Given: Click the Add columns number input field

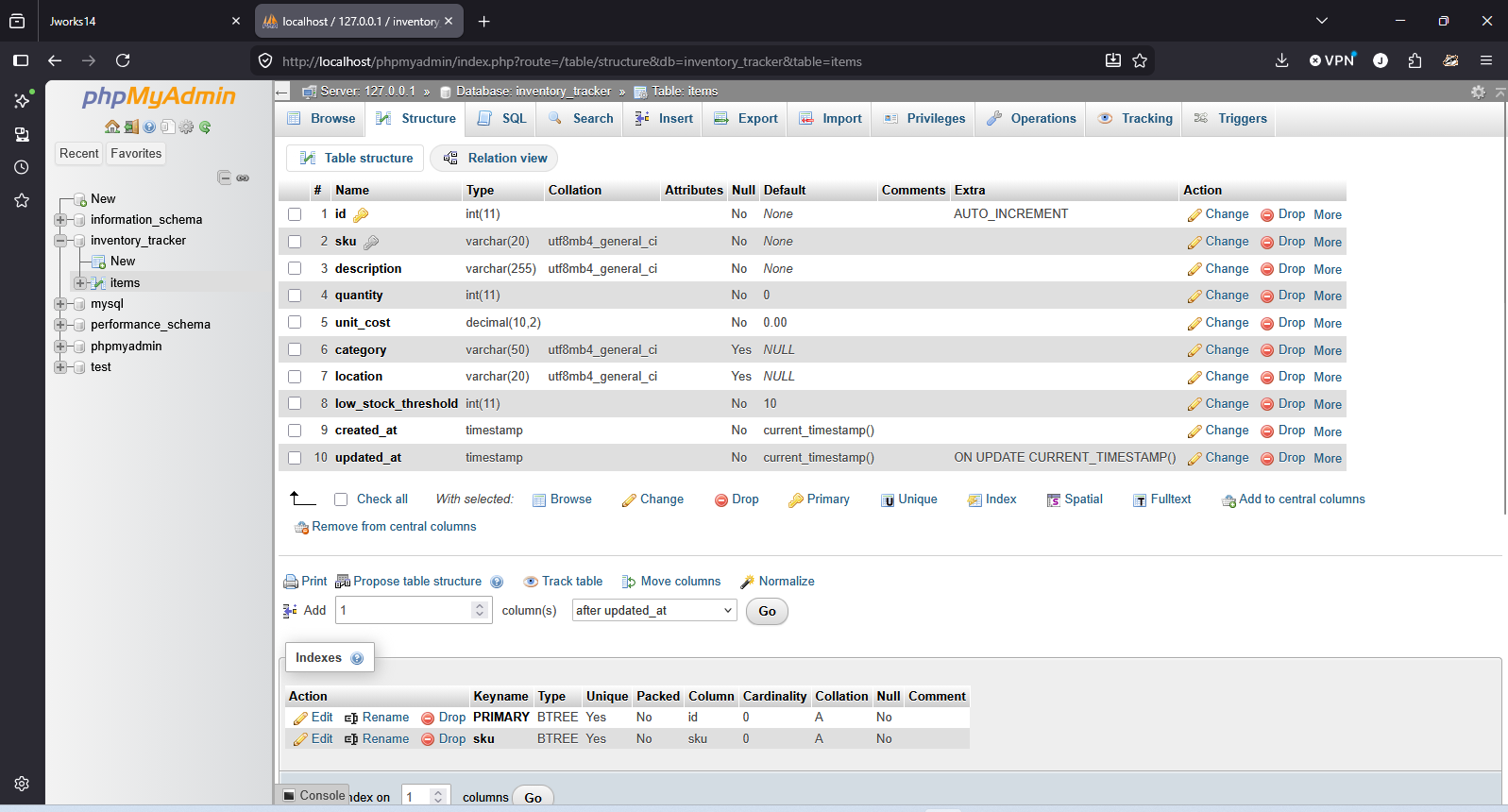Looking at the screenshot, I should click(x=413, y=611).
